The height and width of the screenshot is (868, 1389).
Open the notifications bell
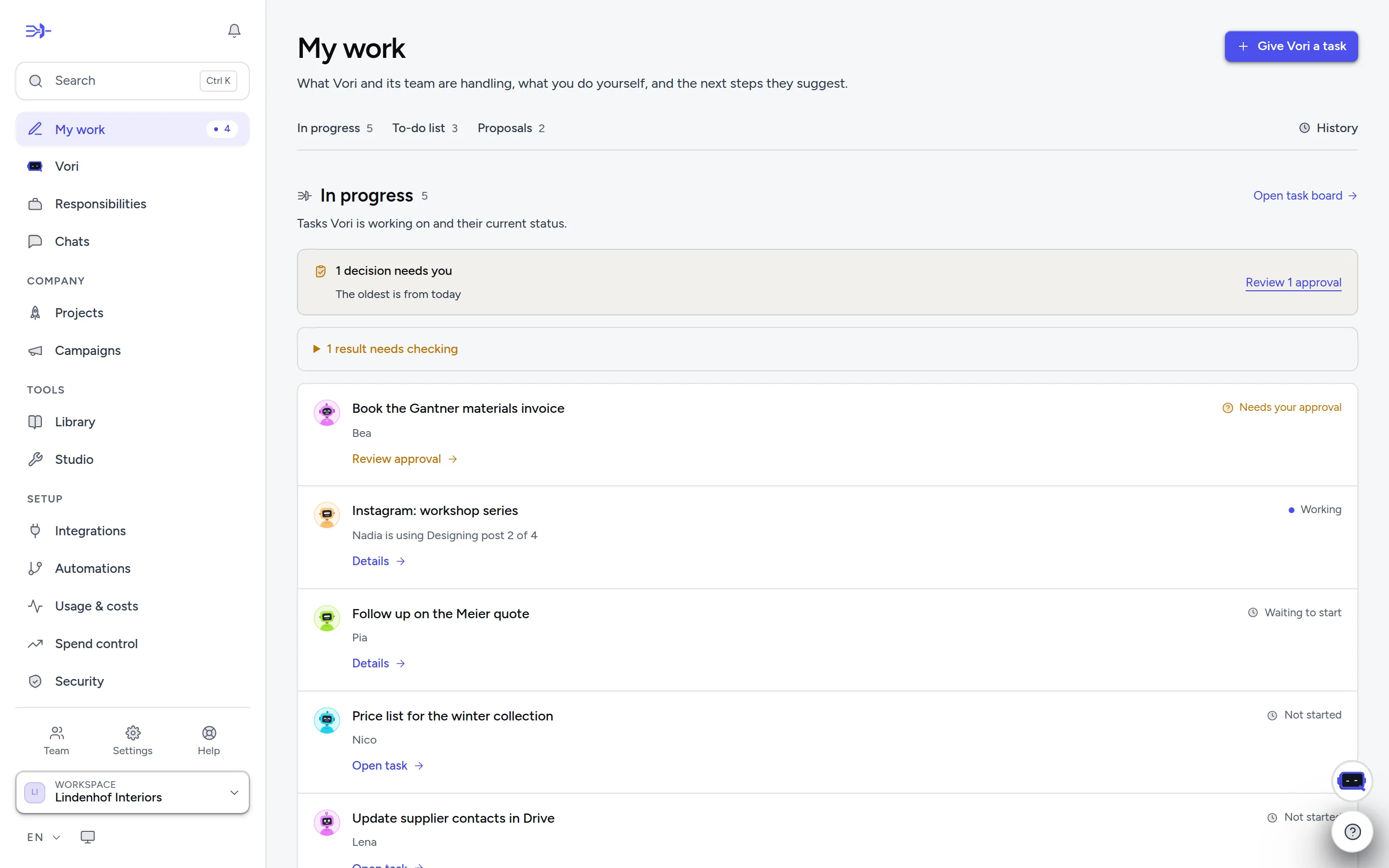[233, 30]
